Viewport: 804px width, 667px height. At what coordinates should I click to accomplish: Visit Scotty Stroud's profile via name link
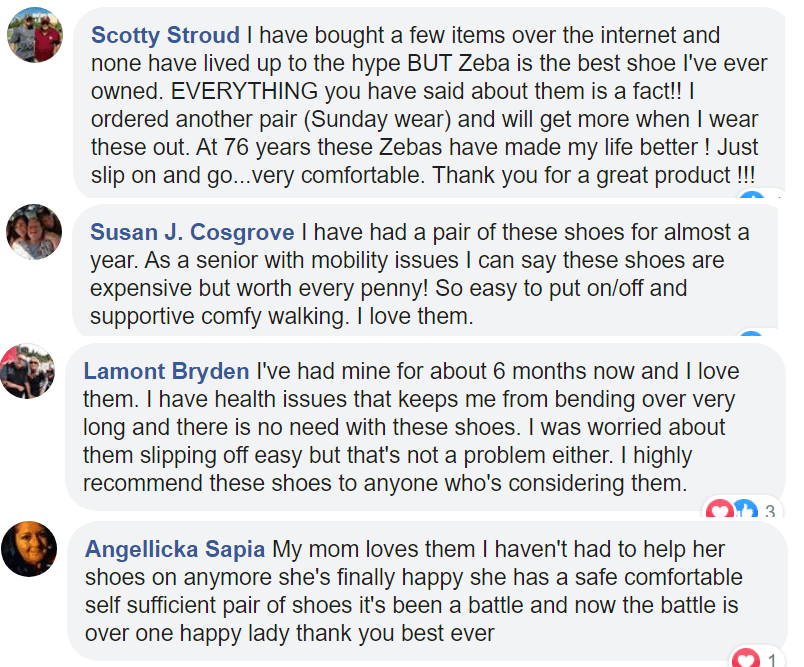[165, 35]
